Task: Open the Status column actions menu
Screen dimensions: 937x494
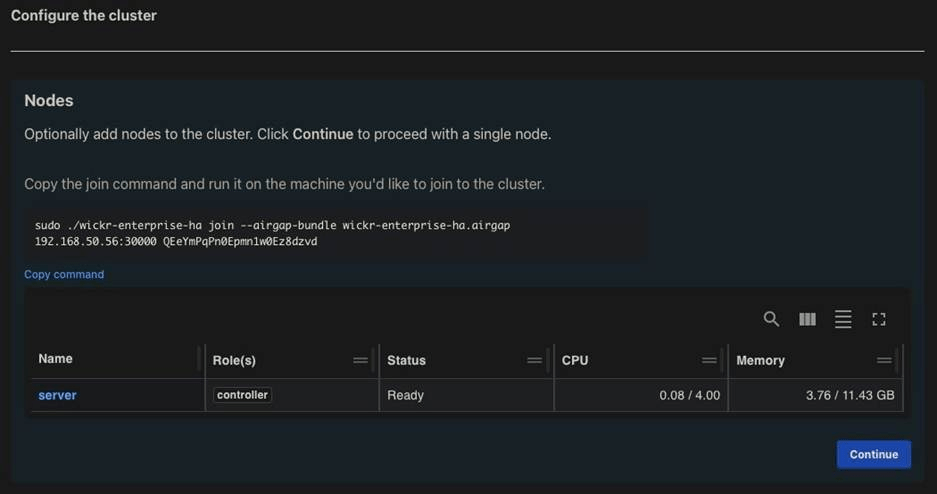Action: (x=535, y=360)
